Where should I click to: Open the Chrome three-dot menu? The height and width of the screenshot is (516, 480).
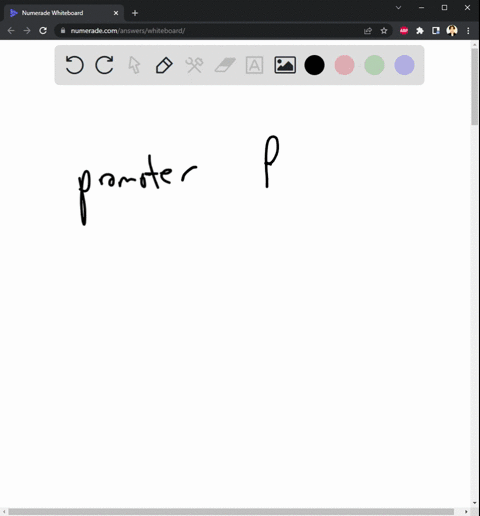(x=468, y=31)
